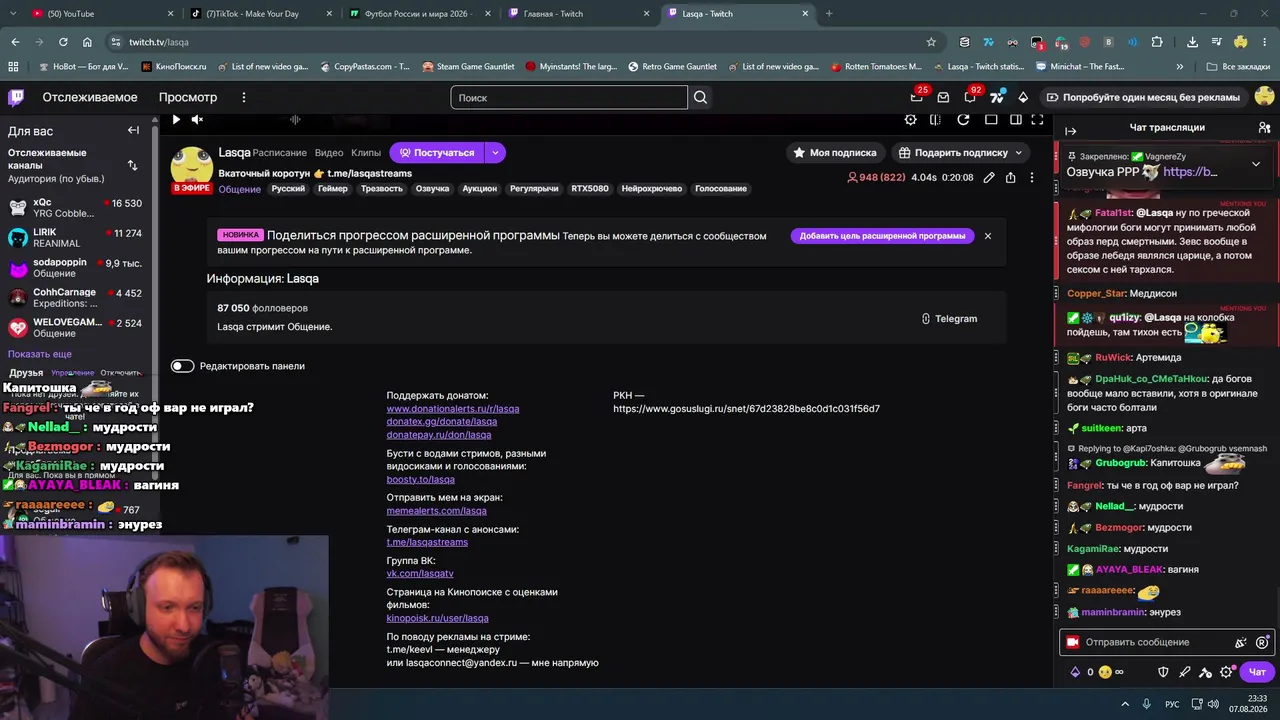The width and height of the screenshot is (1280, 720).
Task: Click the 'Моя подписка' button
Action: 835,153
